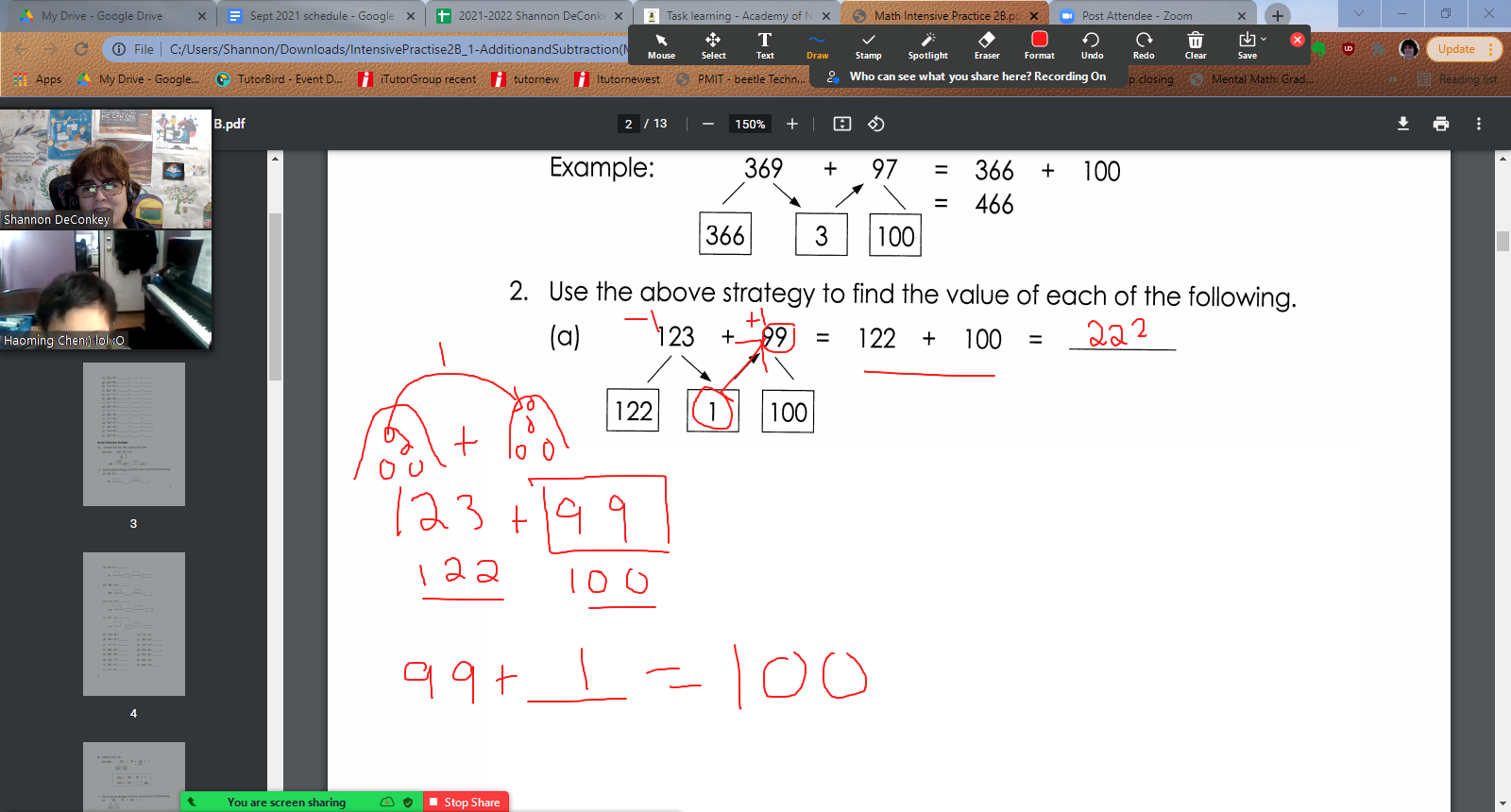This screenshot has height=812, width=1511.
Task: Open the TutorBird - Event D... bookmark
Action: pos(280,79)
